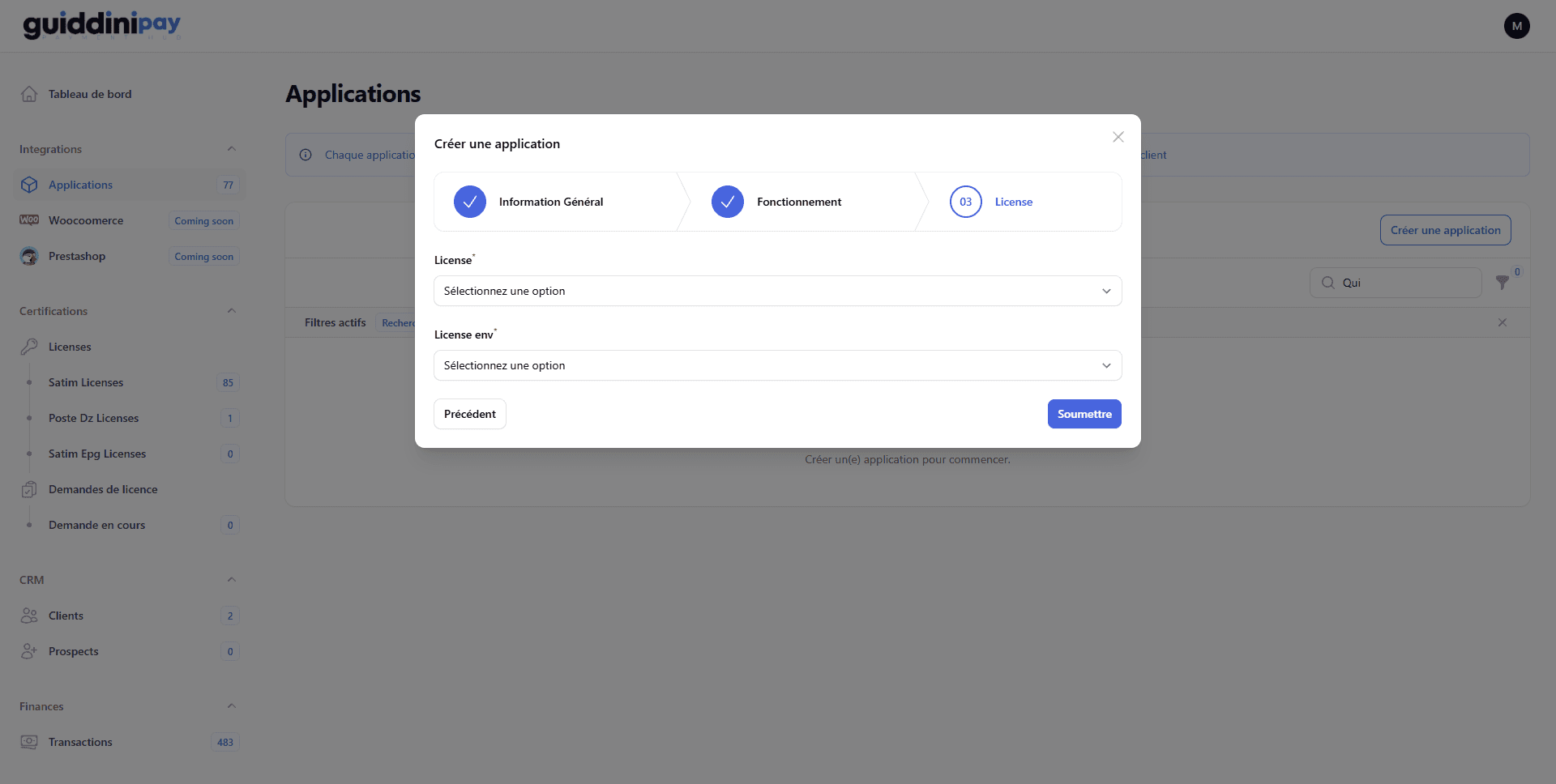Click the Précédent button
The width and height of the screenshot is (1556, 784).
click(x=469, y=414)
